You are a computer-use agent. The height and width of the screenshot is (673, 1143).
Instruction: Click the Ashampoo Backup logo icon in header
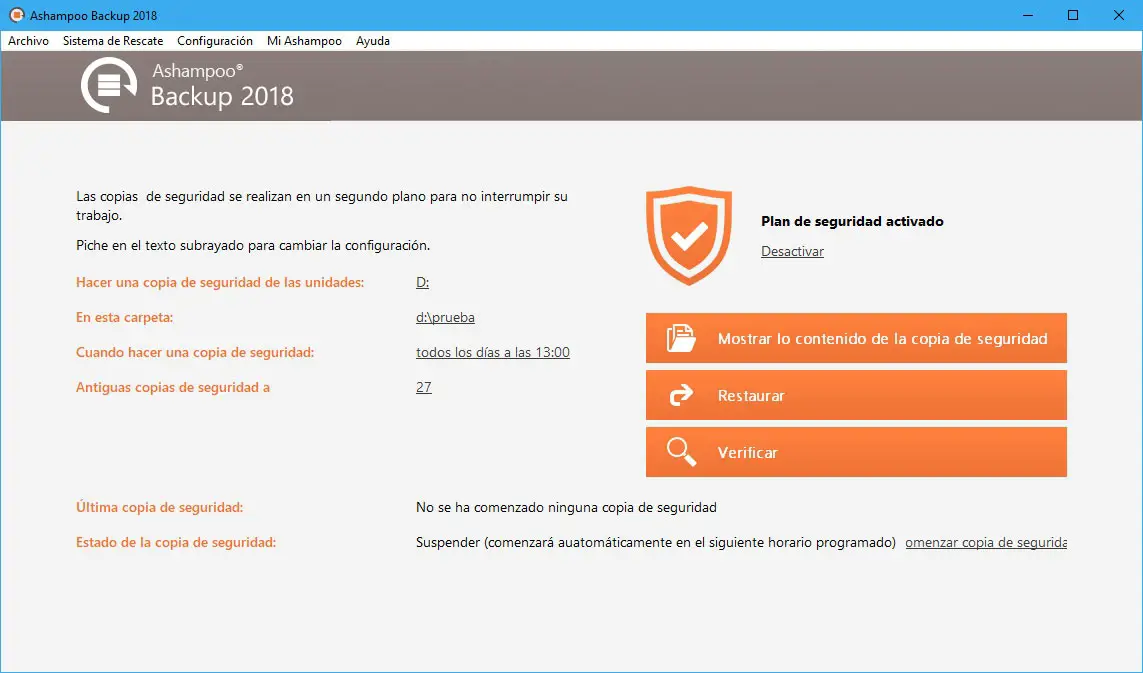click(x=109, y=85)
